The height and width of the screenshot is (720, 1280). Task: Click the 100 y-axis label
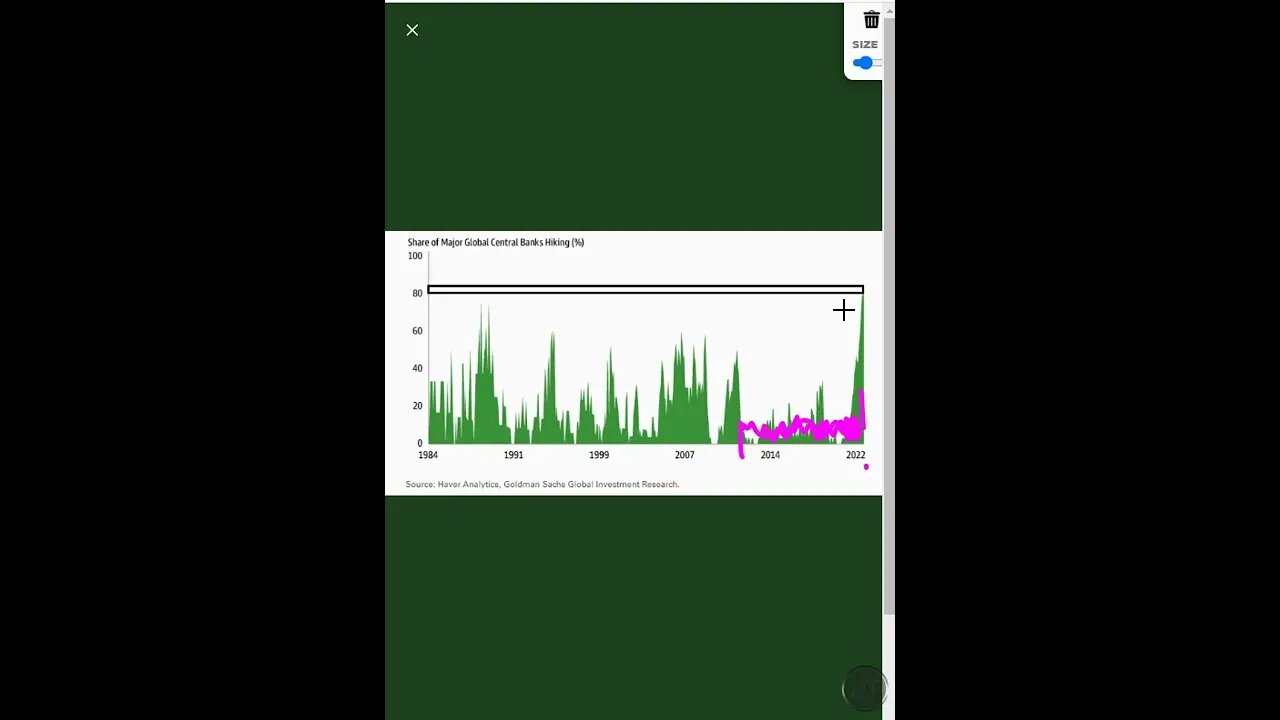(x=415, y=256)
